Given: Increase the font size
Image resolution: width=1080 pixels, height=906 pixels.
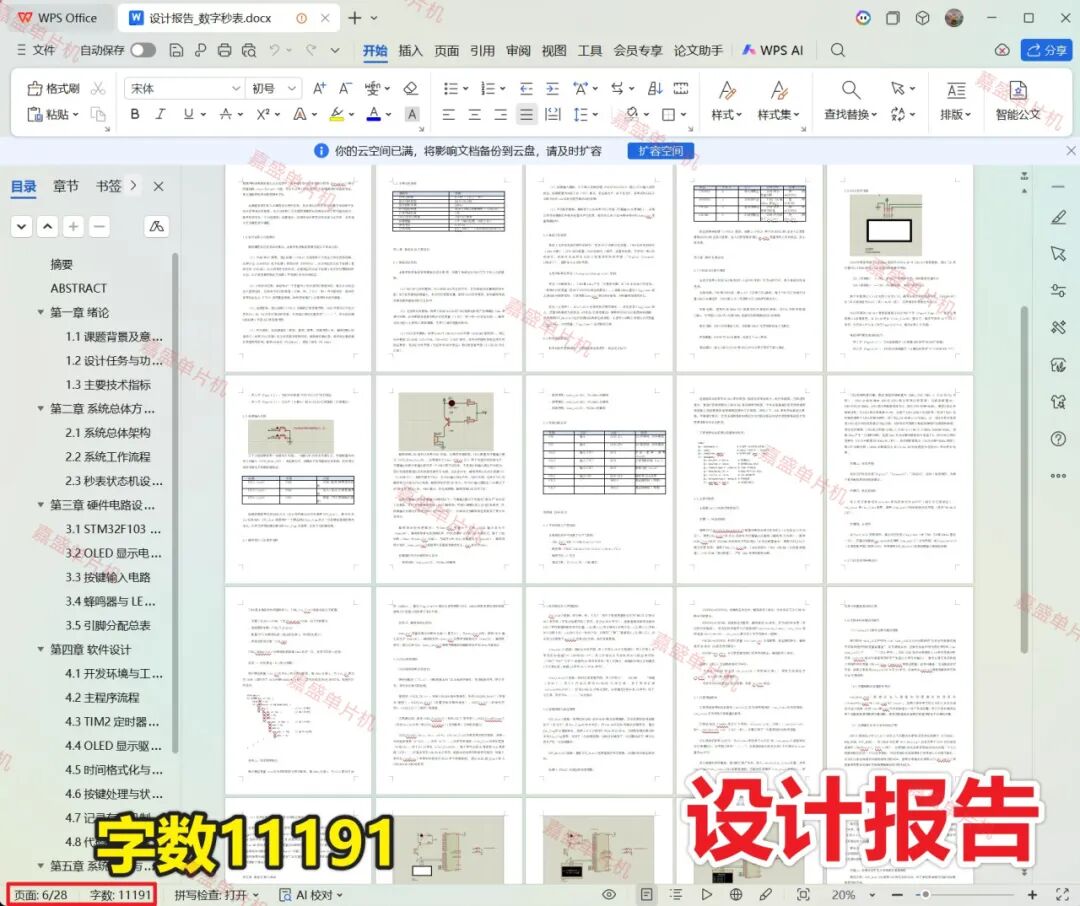Looking at the screenshot, I should point(319,88).
